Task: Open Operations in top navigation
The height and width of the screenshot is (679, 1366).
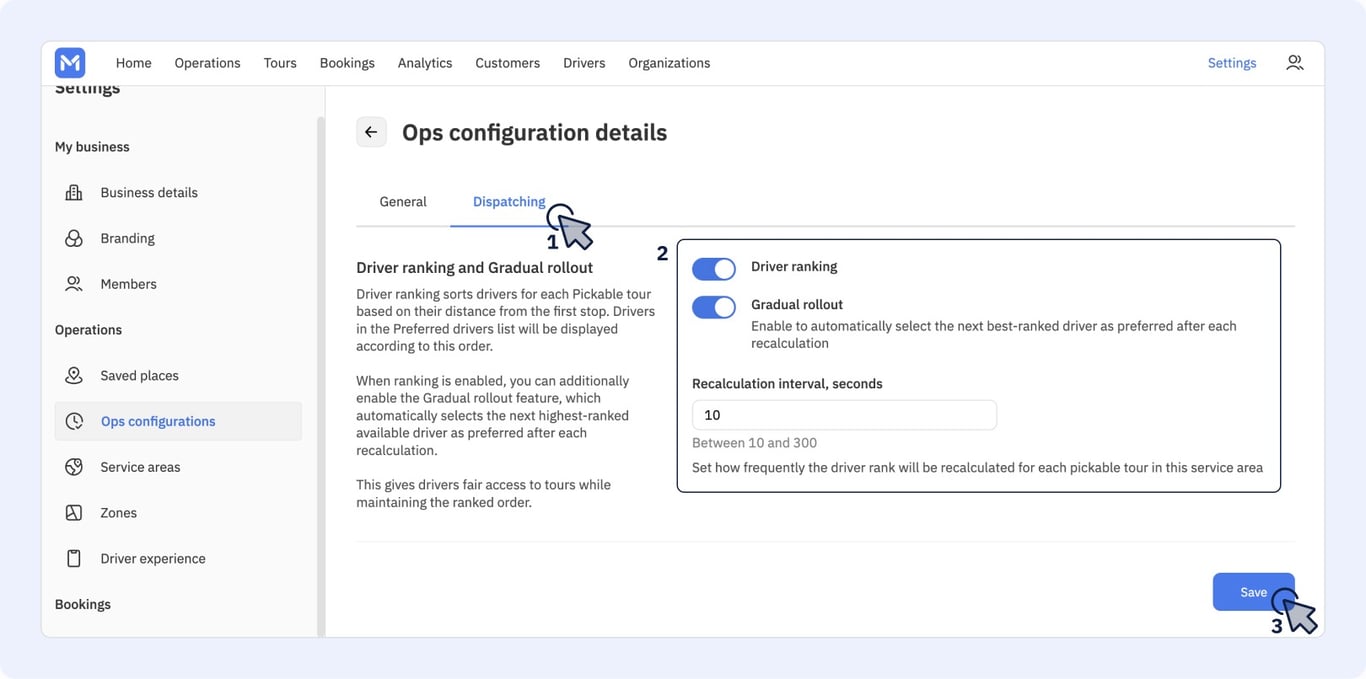Action: click(x=207, y=63)
